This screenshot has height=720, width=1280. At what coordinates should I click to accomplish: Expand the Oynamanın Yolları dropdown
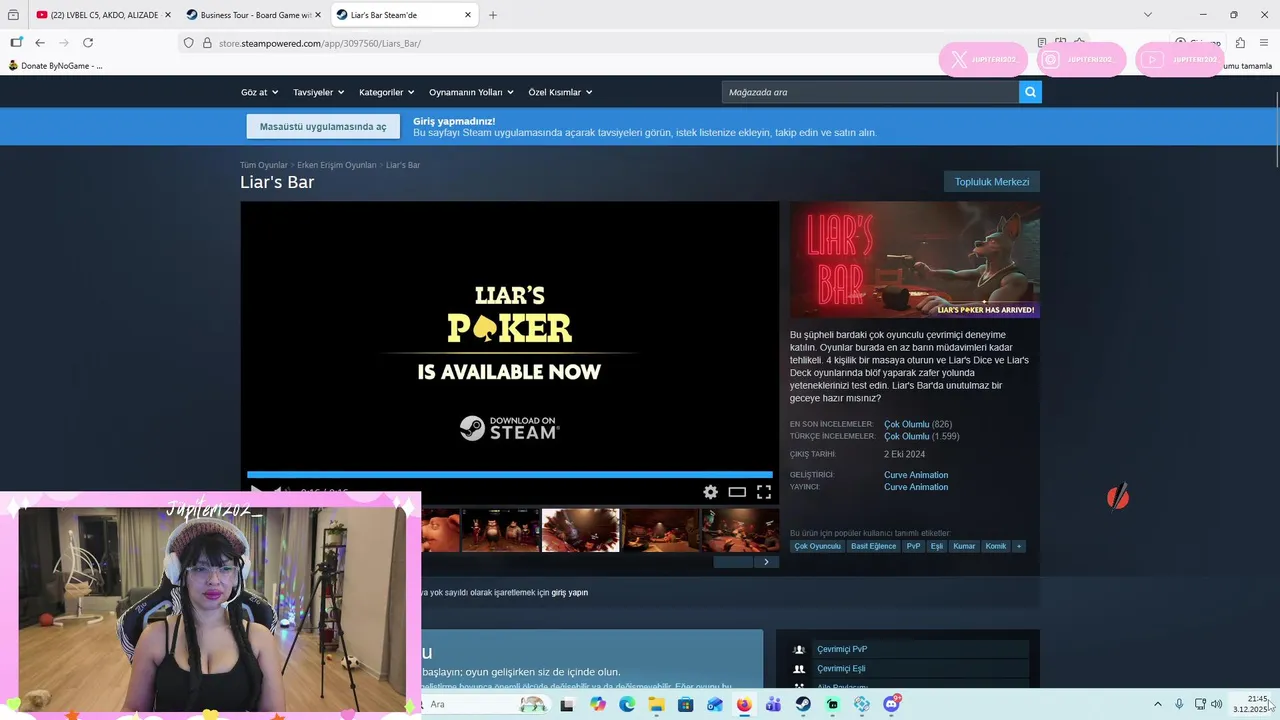tap(471, 92)
